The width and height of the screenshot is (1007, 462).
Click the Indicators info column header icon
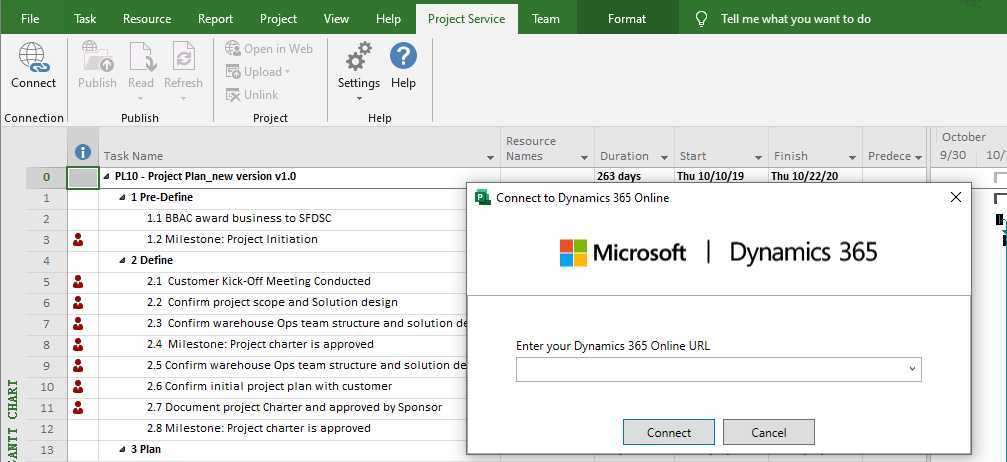(83, 152)
